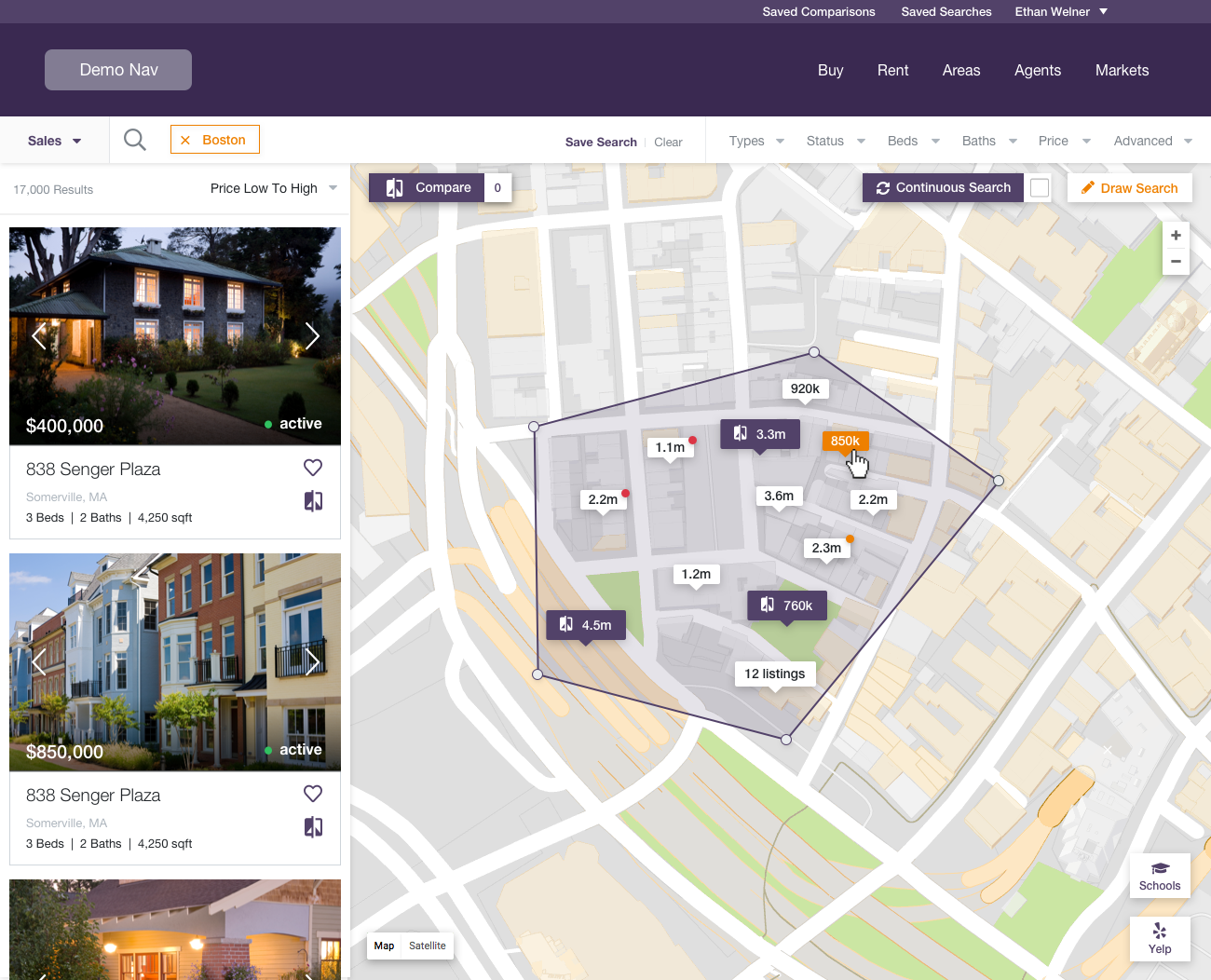Select the 12 listings map cluster
This screenshot has width=1211, height=980.
click(x=774, y=674)
